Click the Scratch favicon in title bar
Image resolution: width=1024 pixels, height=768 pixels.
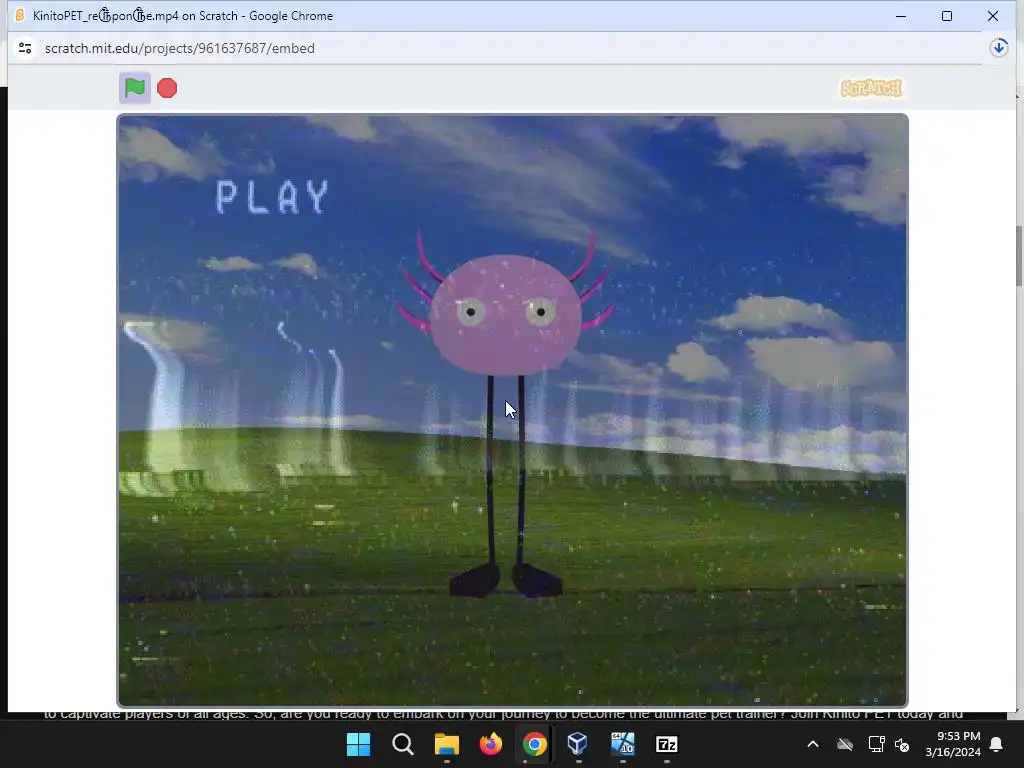tap(20, 15)
